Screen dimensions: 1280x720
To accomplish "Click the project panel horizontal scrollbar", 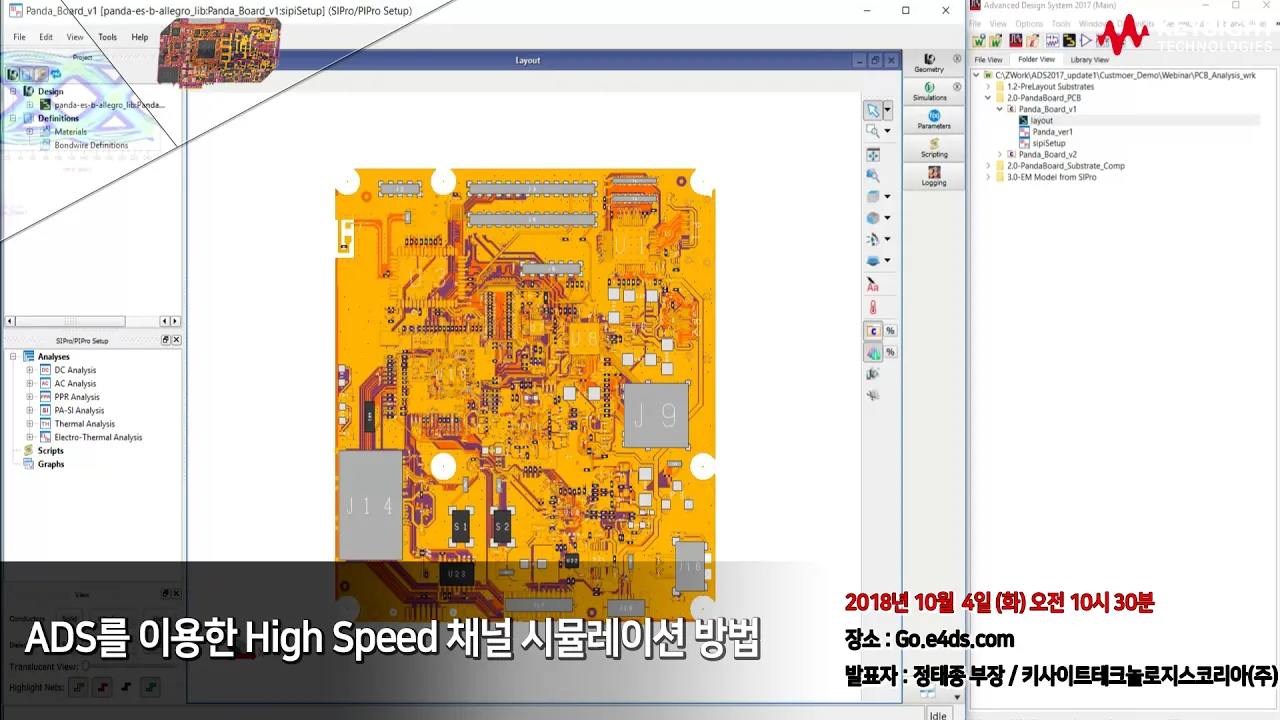I will point(70,321).
